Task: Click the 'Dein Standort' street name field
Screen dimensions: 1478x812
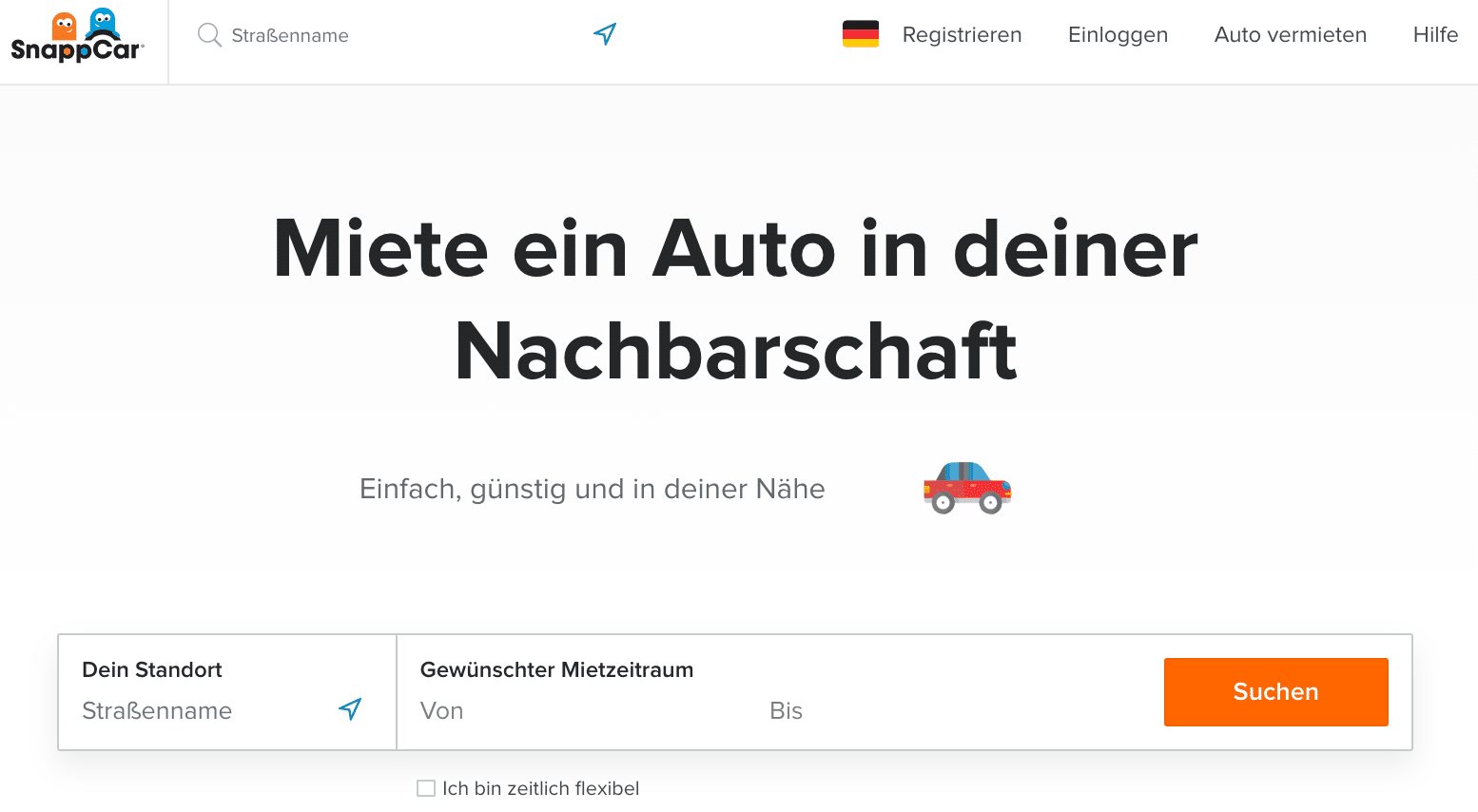Action: [171, 710]
